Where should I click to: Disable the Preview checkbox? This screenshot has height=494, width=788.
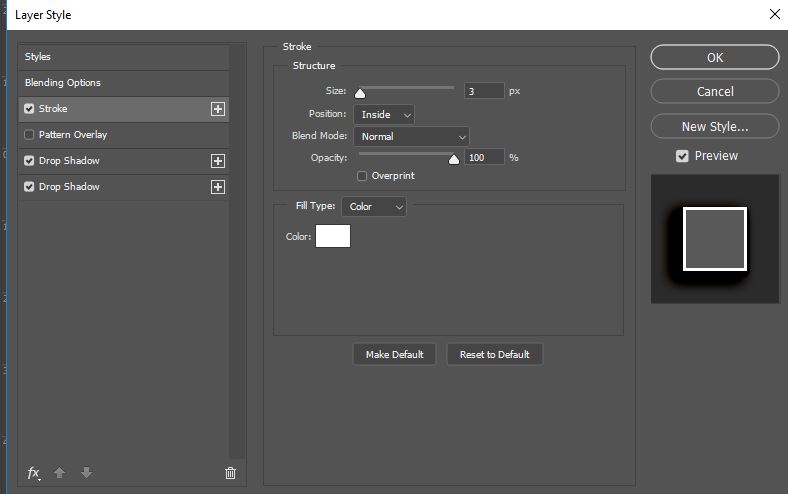pos(682,156)
